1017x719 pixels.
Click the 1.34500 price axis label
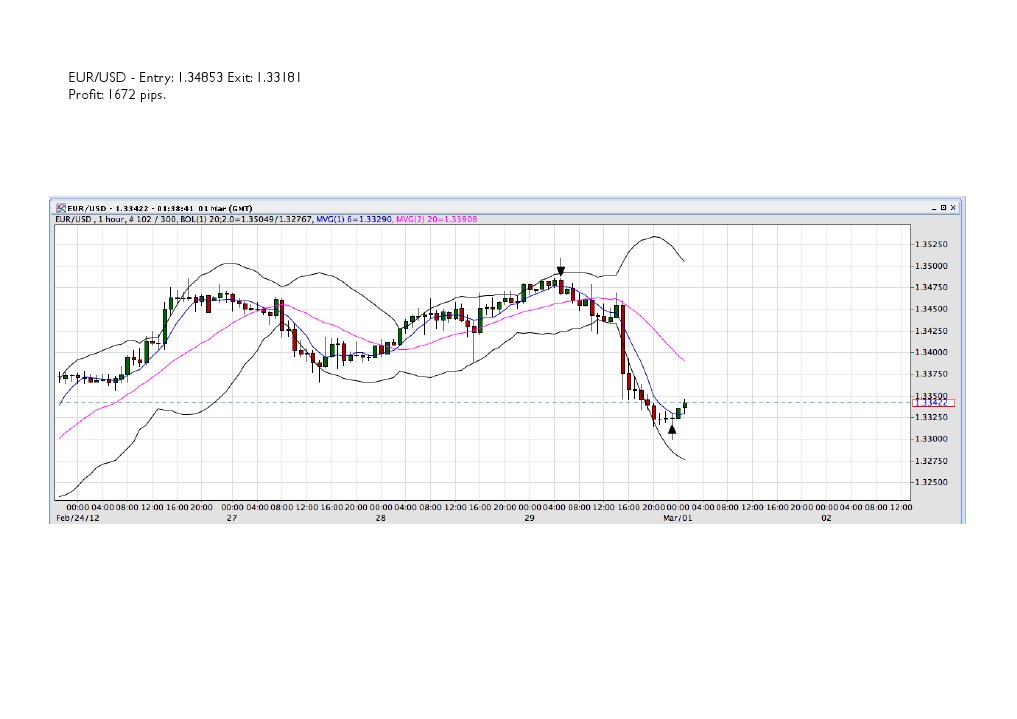(931, 309)
